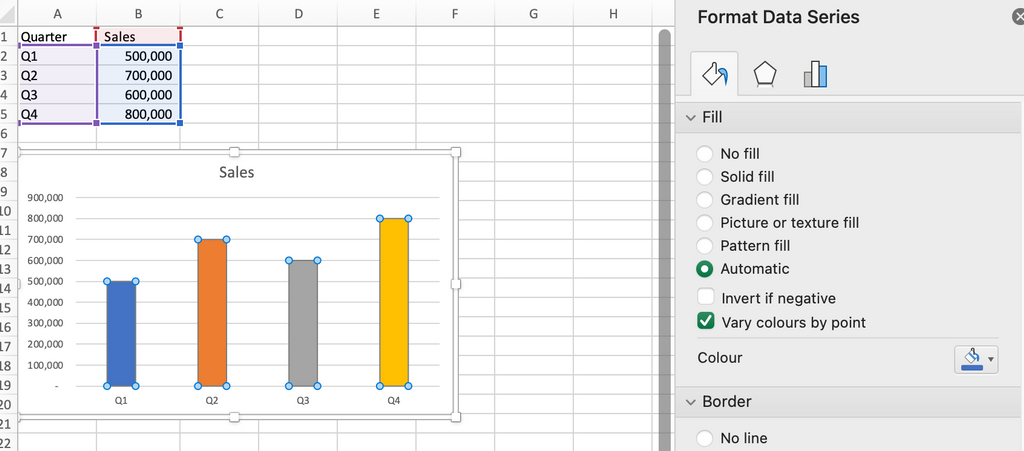1024x451 pixels.
Task: Click the 100,000 axis label
Action: pos(45,365)
